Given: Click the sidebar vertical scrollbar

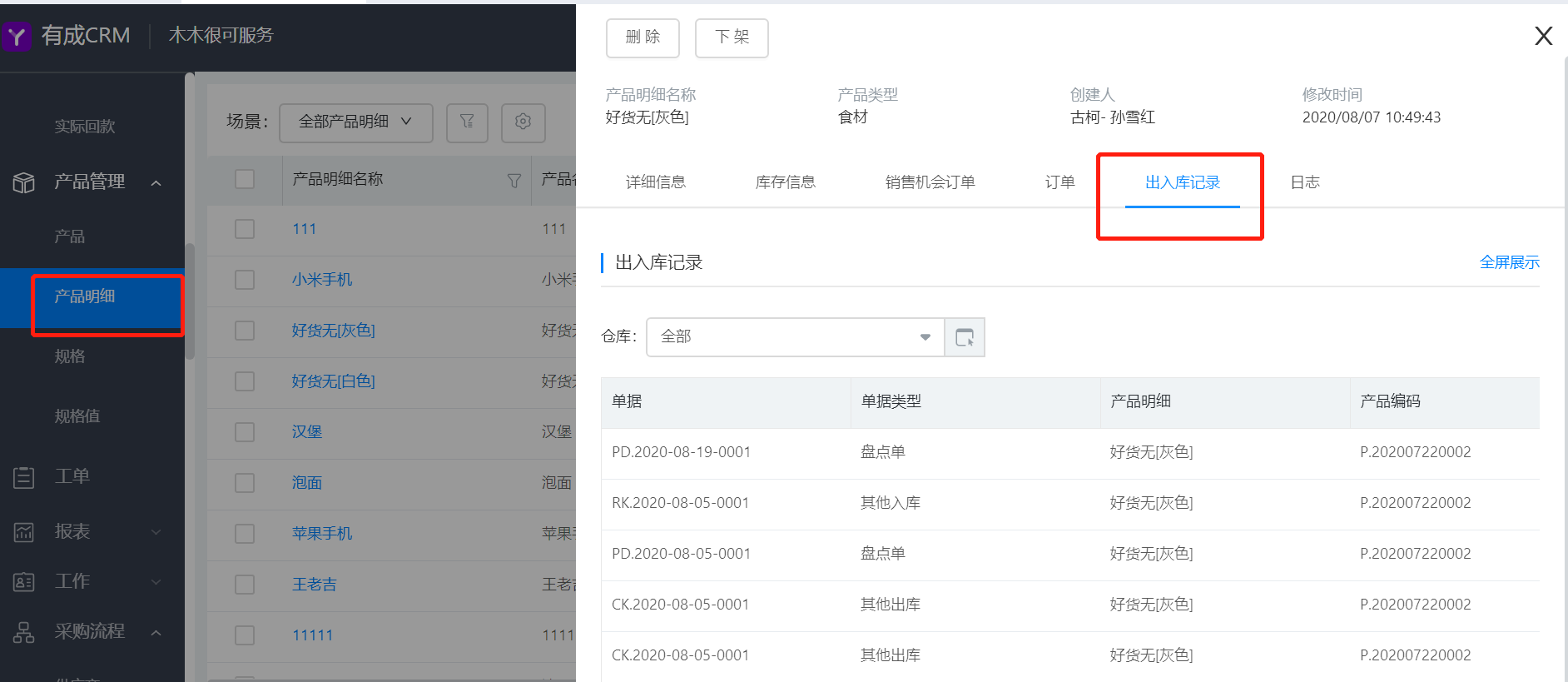Looking at the screenshot, I should pos(190,300).
